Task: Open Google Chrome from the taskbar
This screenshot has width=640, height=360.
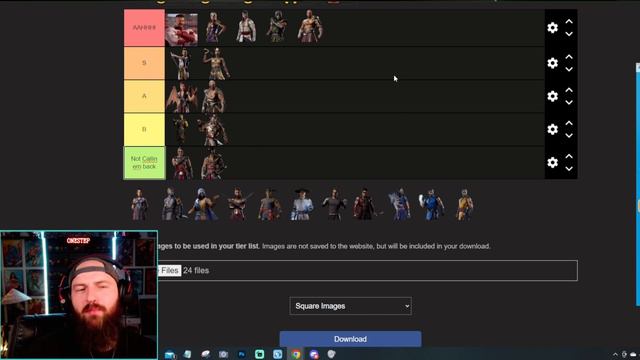Action: point(296,354)
